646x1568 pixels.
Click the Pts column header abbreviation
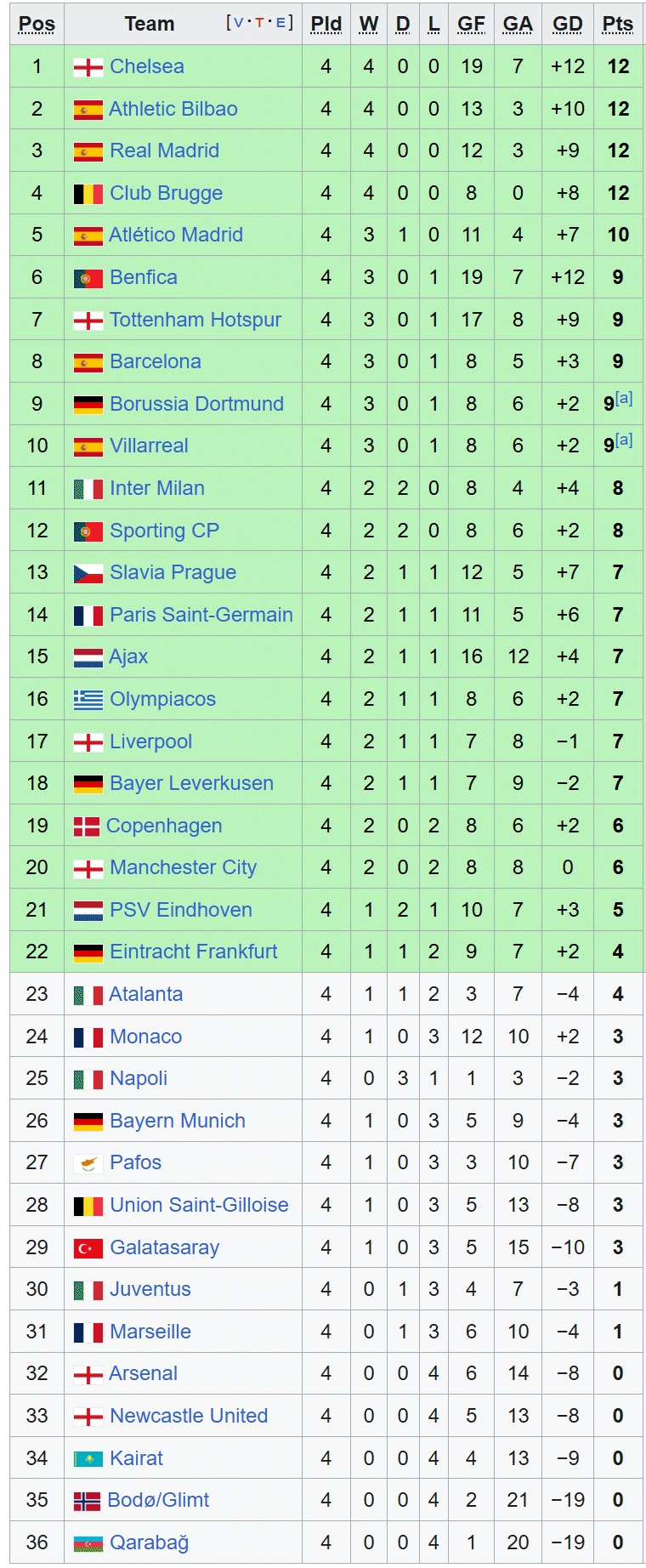pos(618,24)
